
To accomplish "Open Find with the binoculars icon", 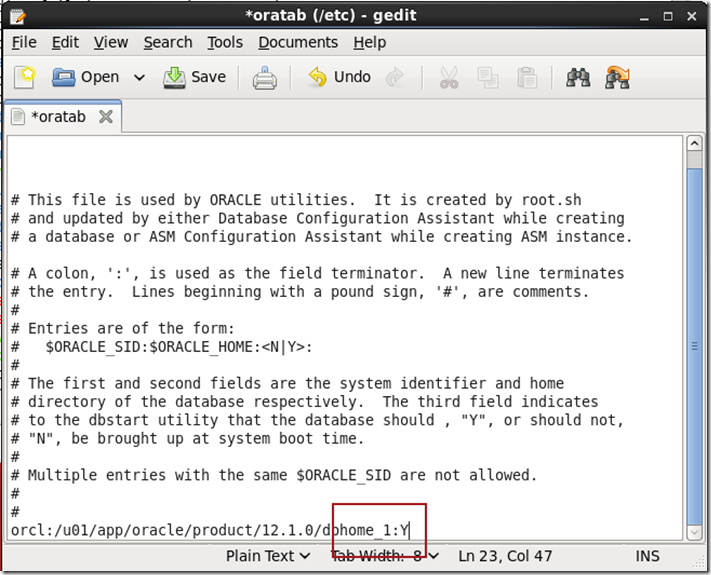I will pos(578,78).
